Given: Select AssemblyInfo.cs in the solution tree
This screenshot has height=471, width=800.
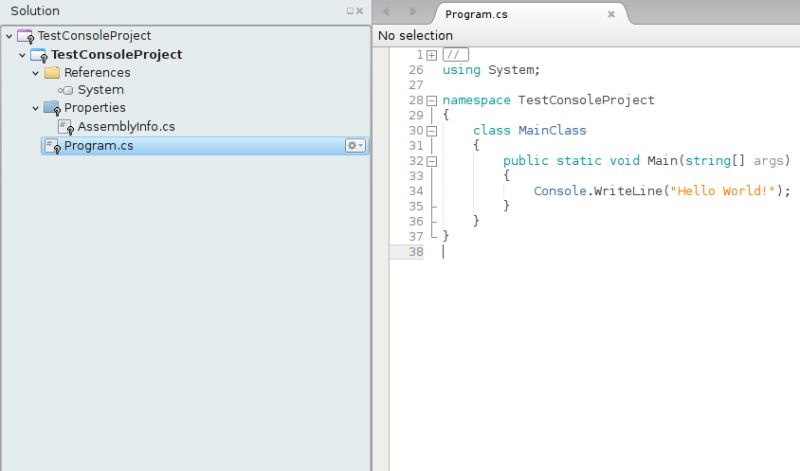Looking at the screenshot, I should 126,127.
